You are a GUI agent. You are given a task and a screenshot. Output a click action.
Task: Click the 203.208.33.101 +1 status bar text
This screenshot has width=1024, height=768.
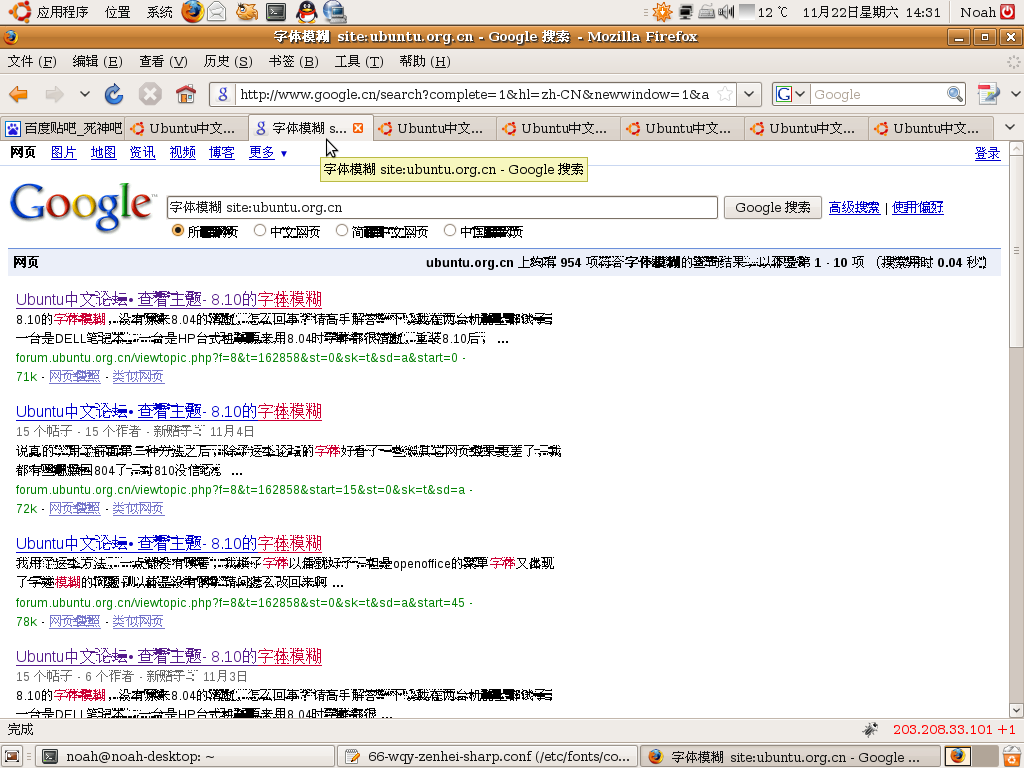954,729
